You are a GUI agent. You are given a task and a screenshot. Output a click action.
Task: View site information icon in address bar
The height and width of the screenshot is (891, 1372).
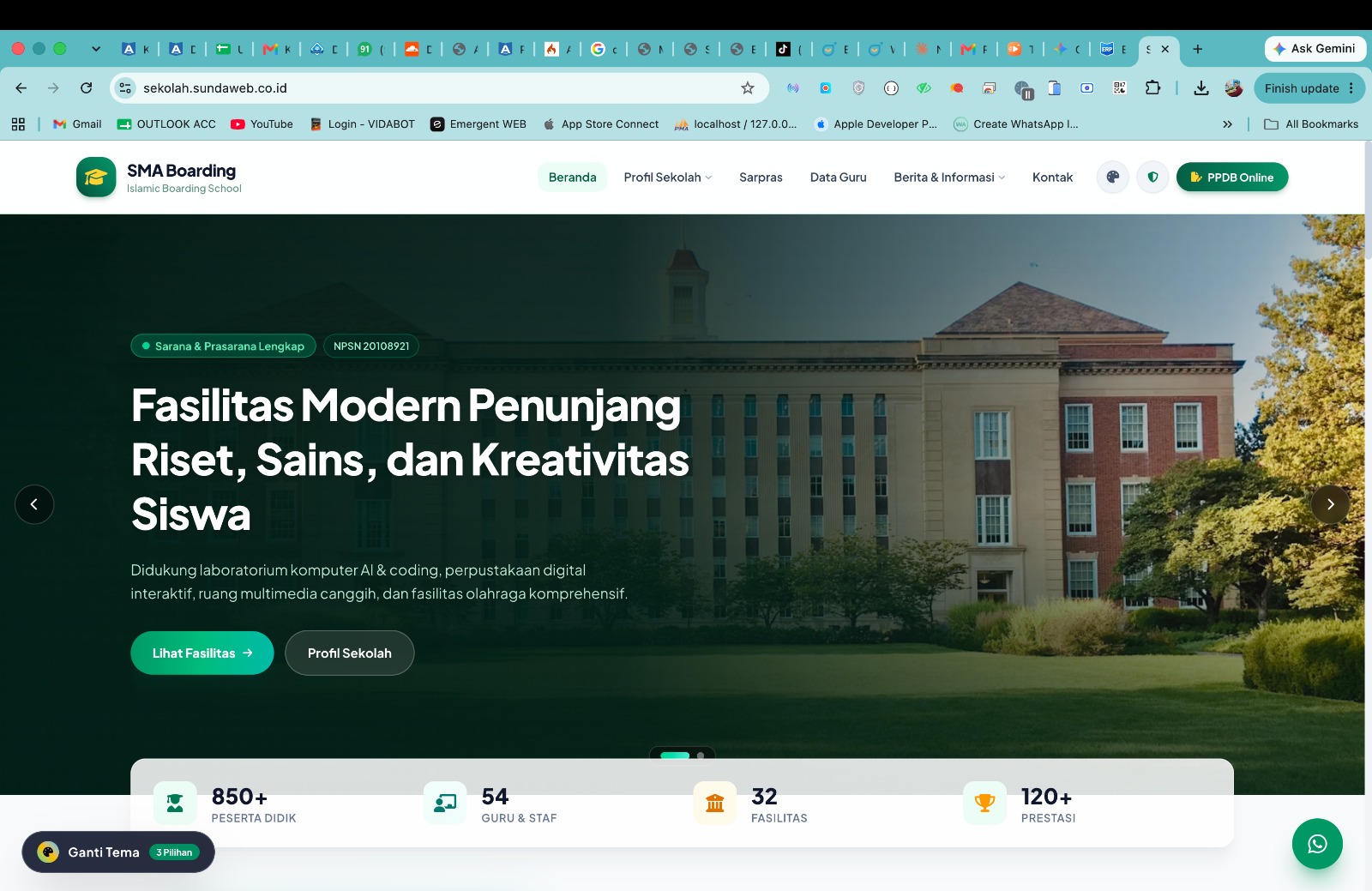click(x=125, y=87)
